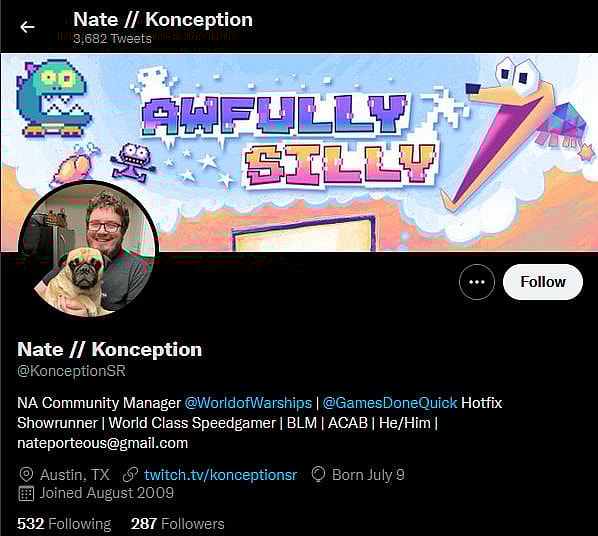Viewport: 598px width, 536px height.
Task: Click the header title Nate // Konception
Action: [163, 19]
